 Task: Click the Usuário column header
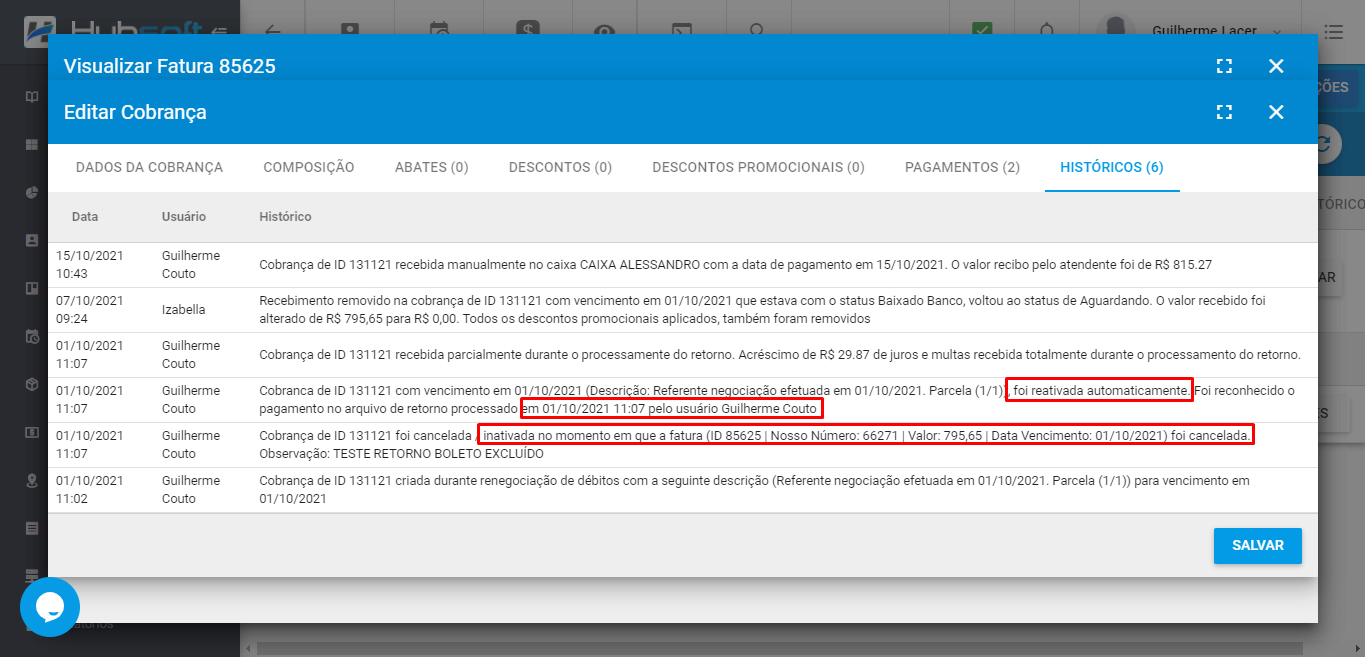[x=184, y=217]
